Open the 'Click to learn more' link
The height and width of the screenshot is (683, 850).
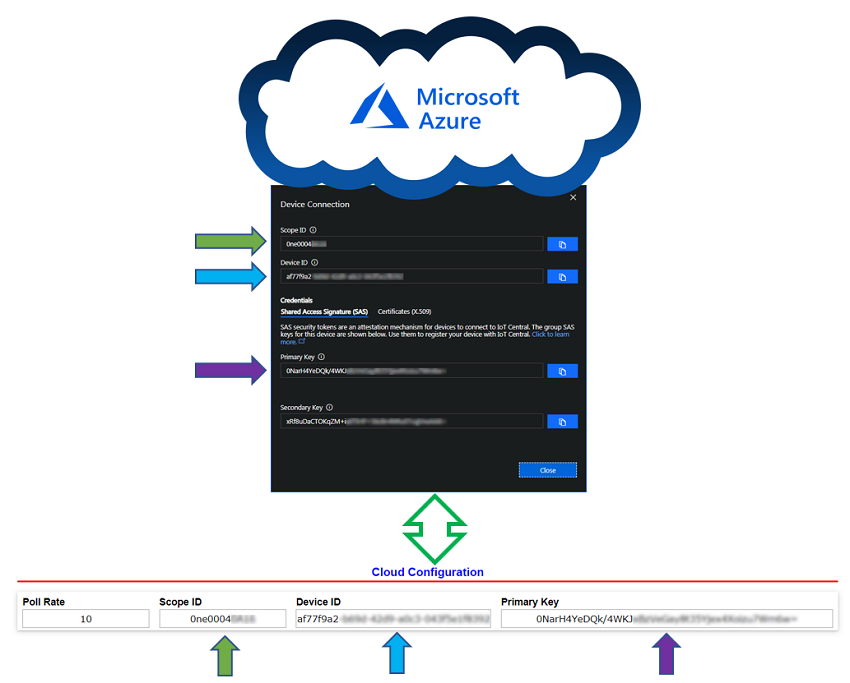pos(550,334)
